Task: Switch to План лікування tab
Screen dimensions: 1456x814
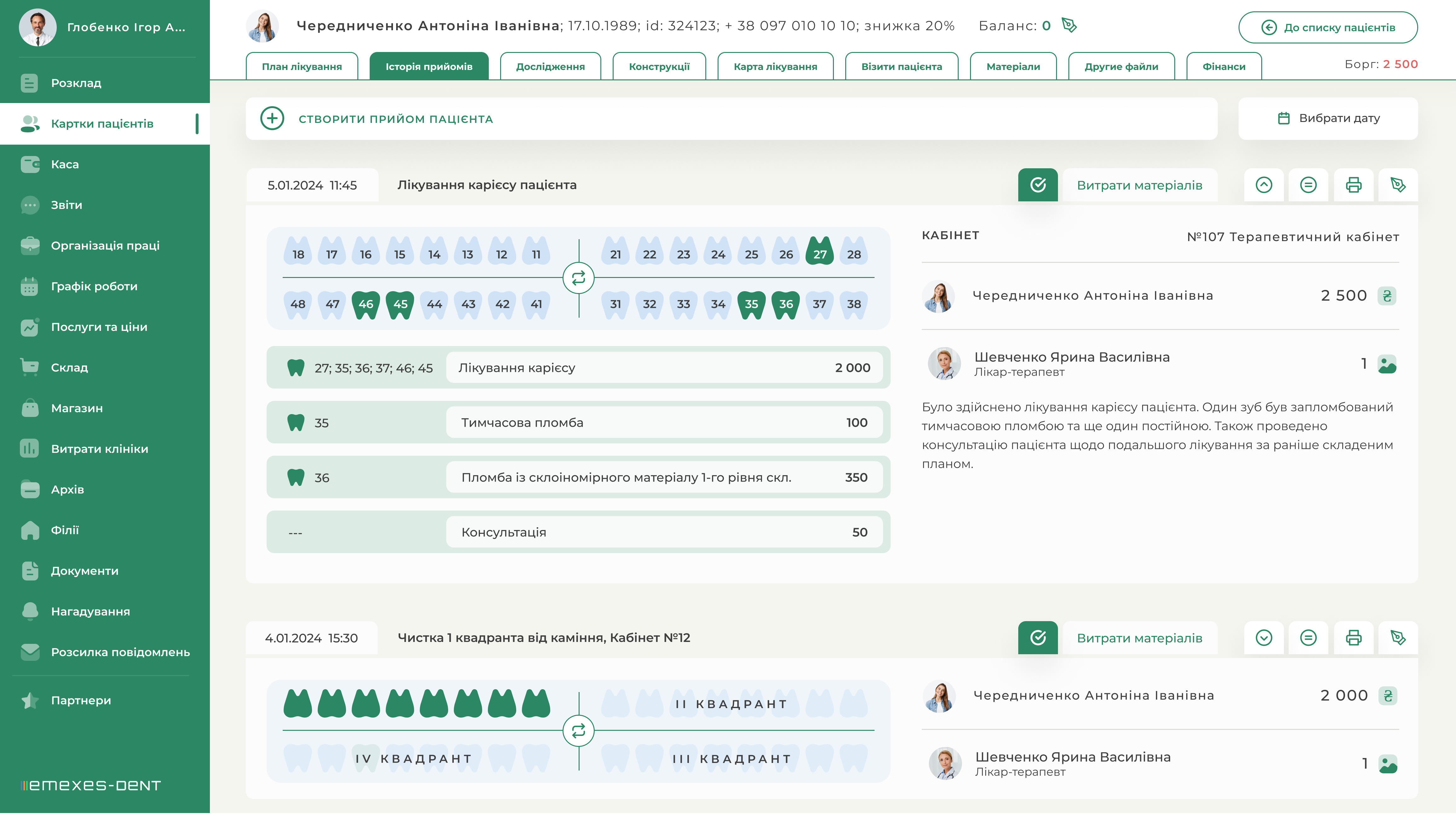Action: tap(302, 67)
